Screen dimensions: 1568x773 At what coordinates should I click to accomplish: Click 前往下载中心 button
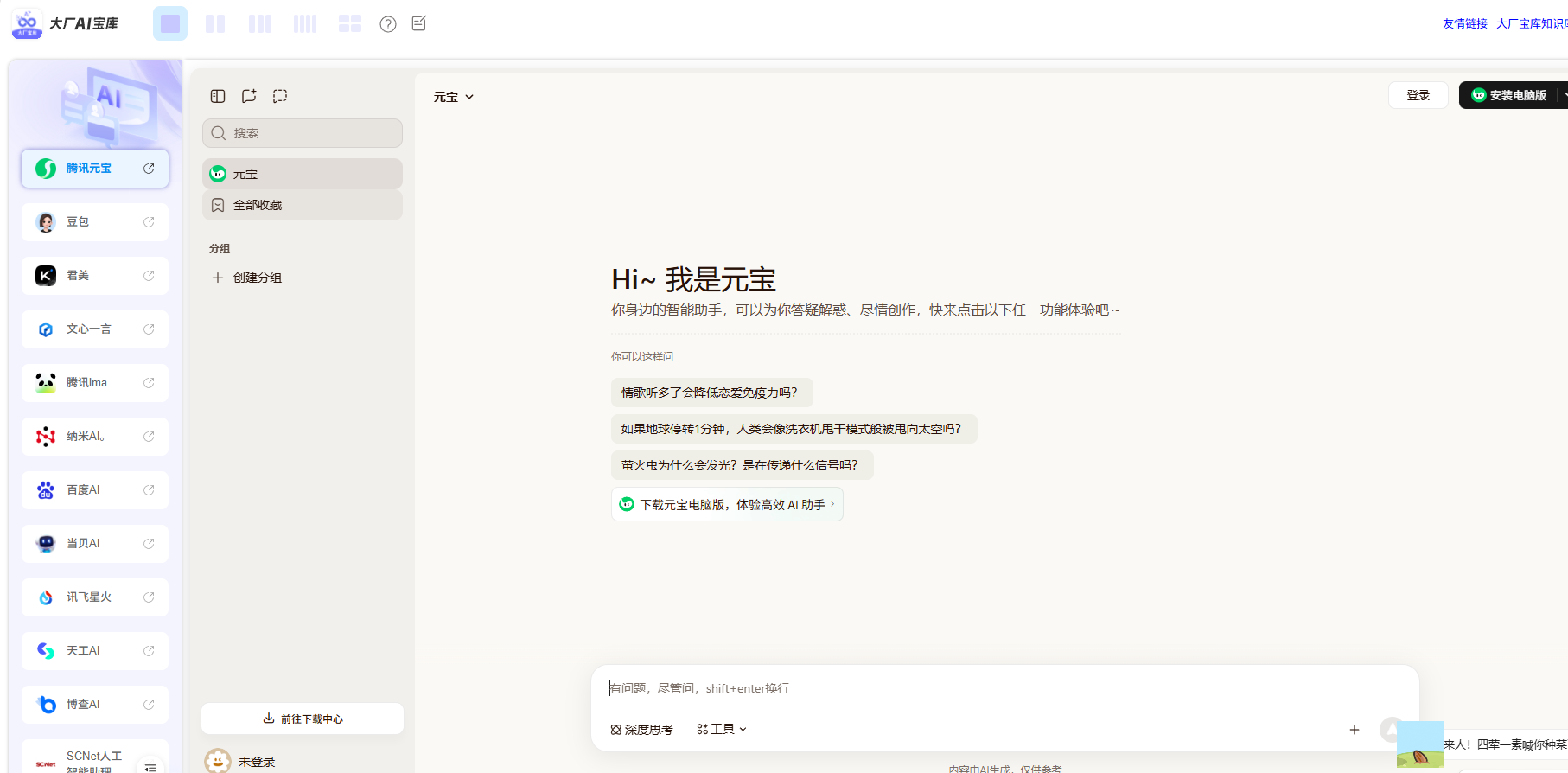[x=303, y=719]
